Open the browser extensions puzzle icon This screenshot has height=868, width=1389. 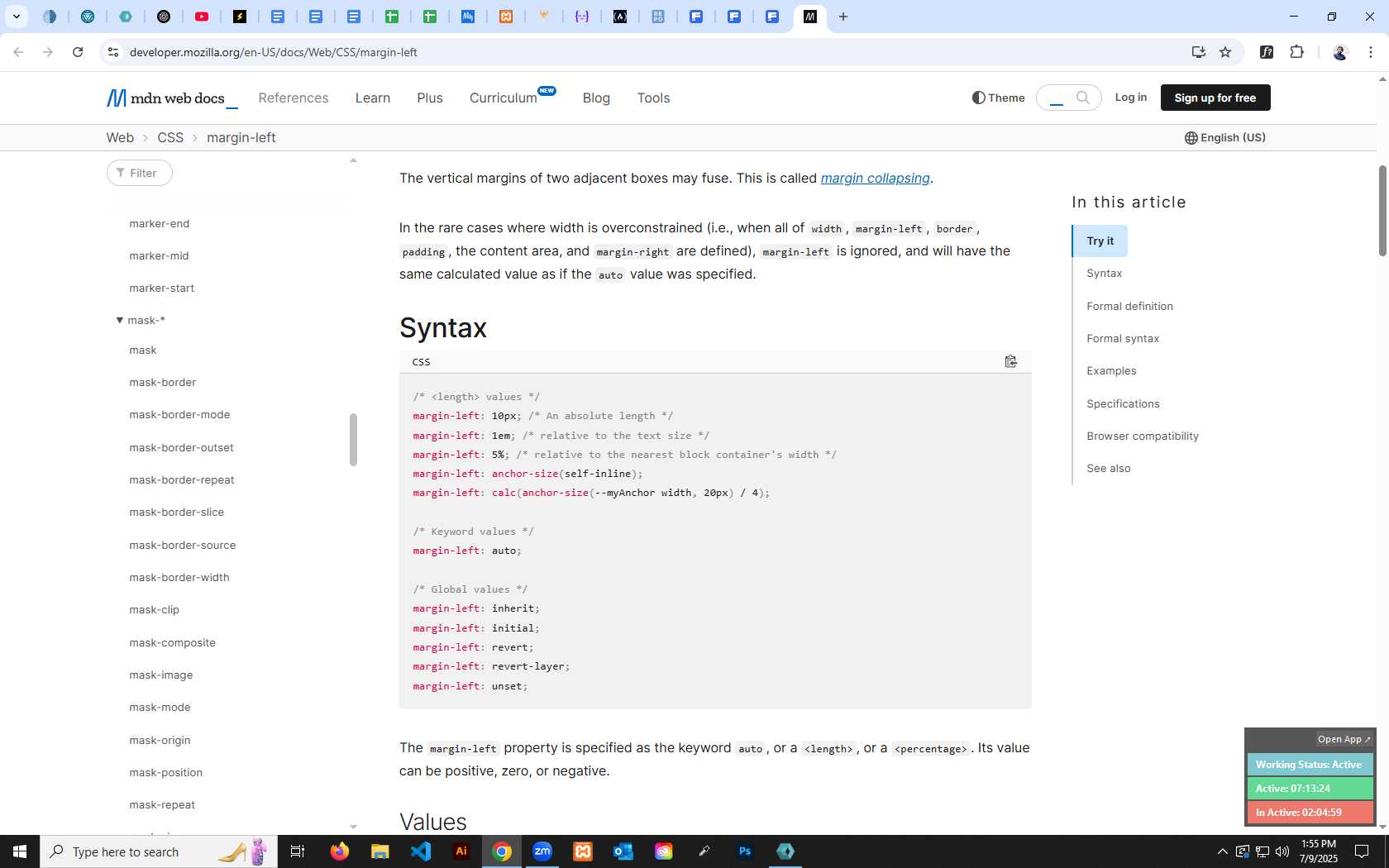[x=1296, y=52]
